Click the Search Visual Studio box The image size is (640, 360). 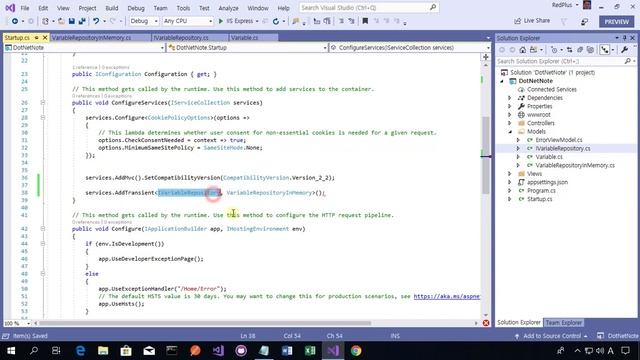pos(369,7)
